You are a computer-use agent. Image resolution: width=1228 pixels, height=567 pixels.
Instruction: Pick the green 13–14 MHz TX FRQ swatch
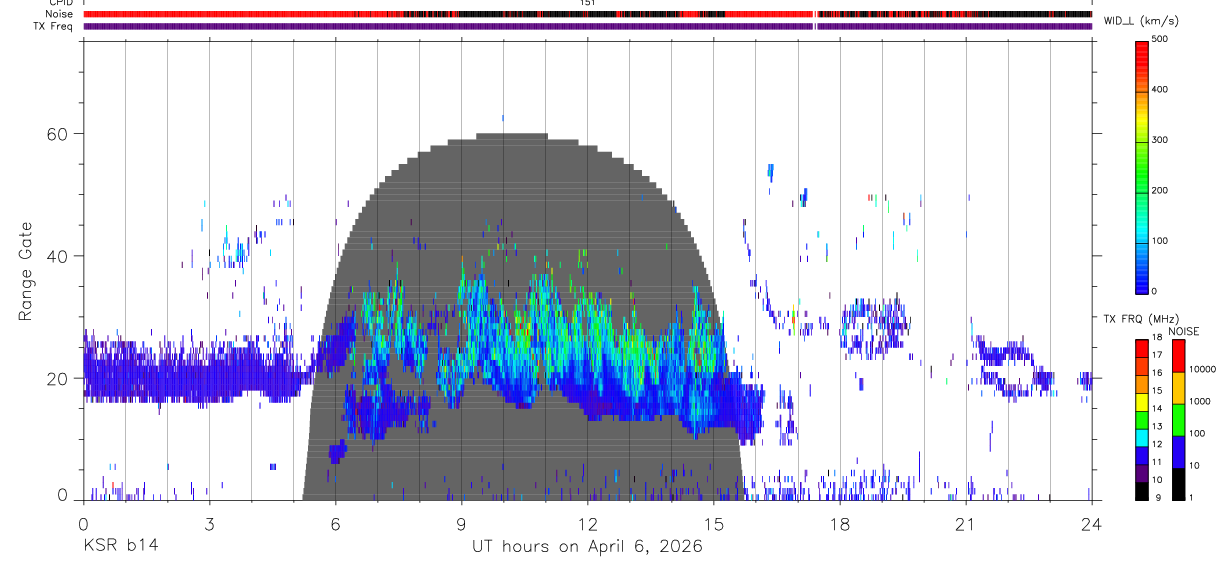click(x=1141, y=419)
